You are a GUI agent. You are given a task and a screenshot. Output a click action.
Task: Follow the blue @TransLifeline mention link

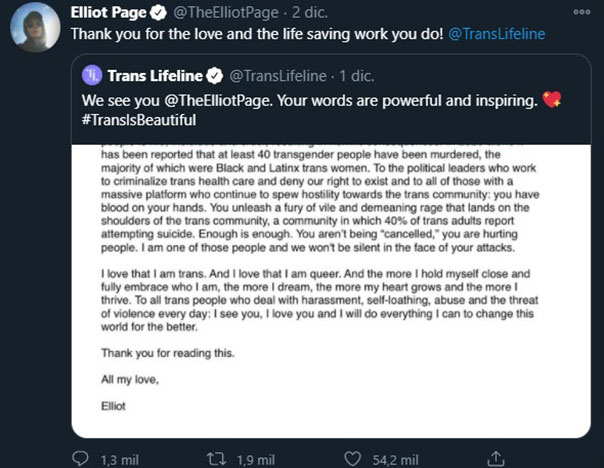[497, 34]
